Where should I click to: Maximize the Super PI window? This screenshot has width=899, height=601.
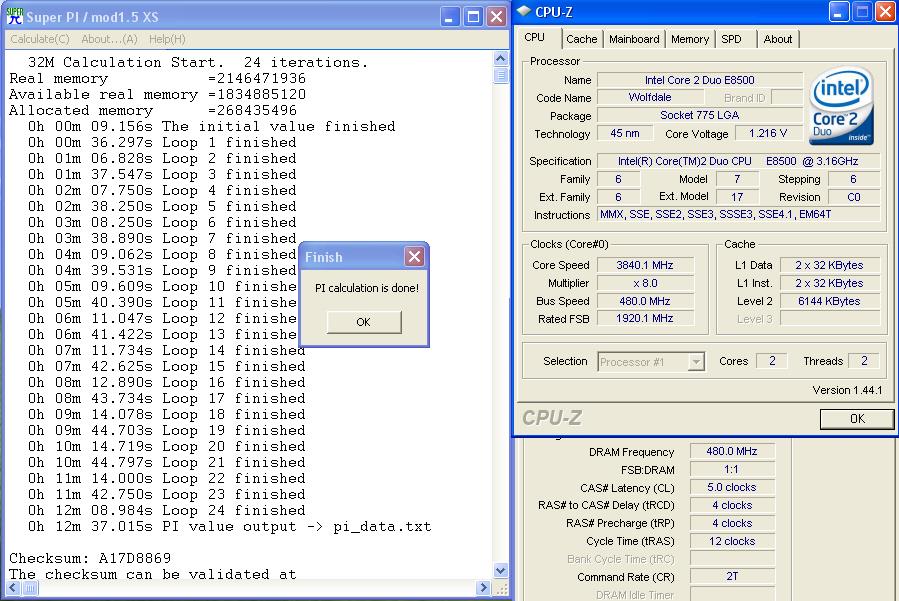[x=473, y=17]
